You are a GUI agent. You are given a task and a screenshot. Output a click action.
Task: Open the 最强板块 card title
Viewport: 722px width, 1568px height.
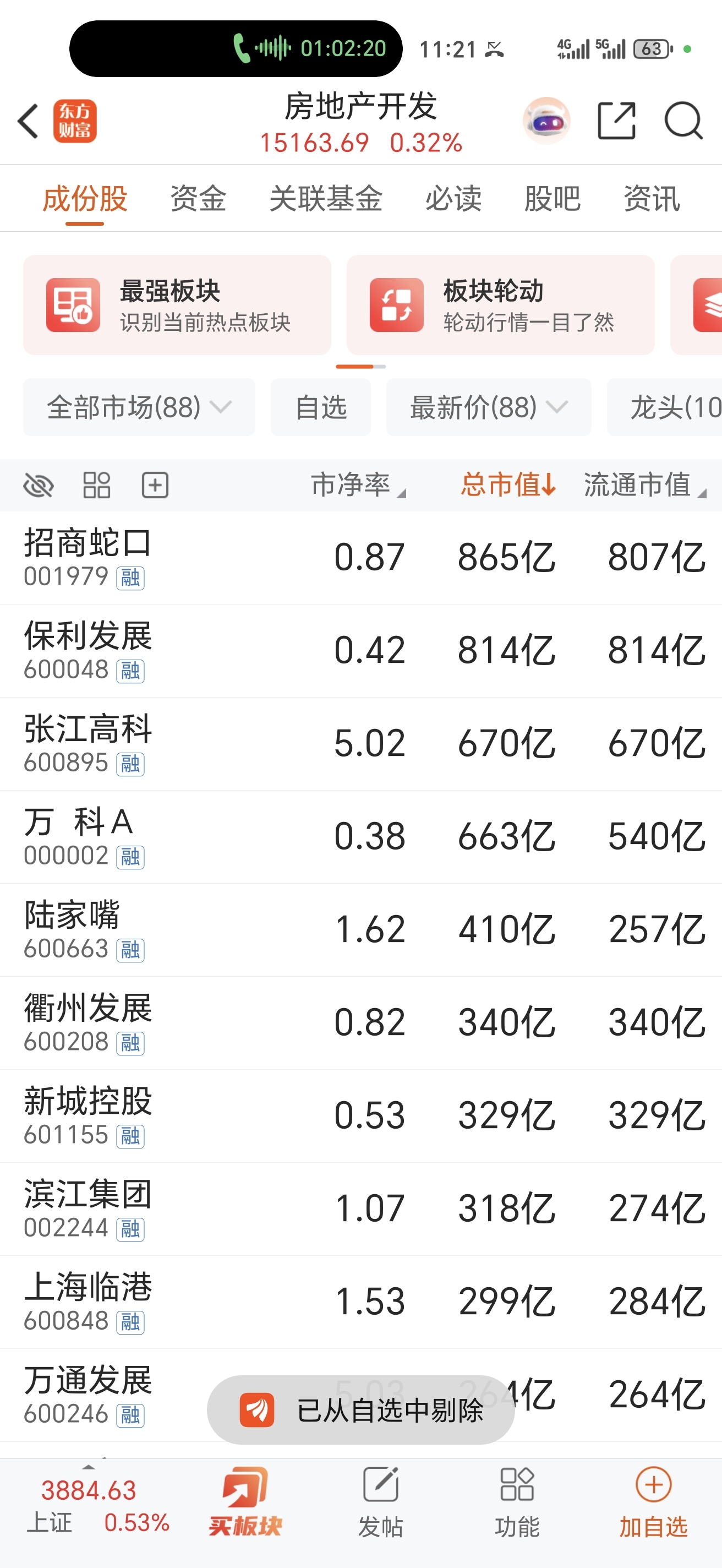169,291
